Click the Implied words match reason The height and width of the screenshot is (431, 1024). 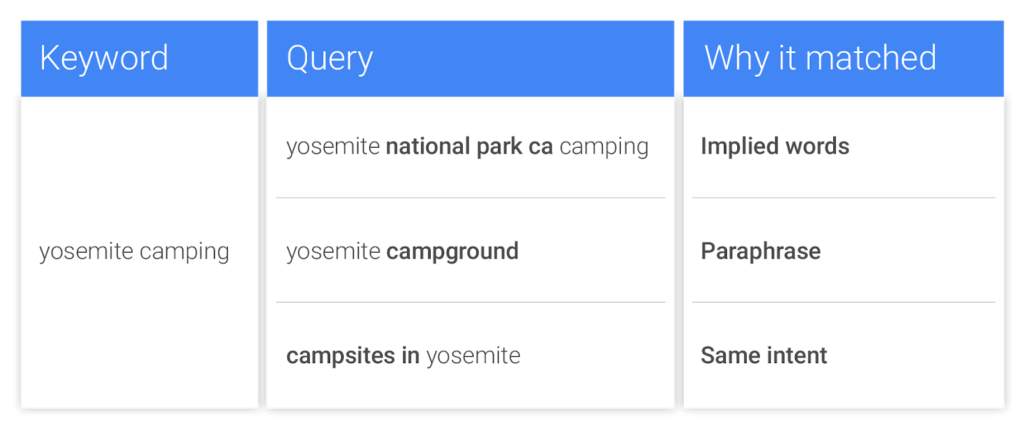pyautogui.click(x=775, y=147)
